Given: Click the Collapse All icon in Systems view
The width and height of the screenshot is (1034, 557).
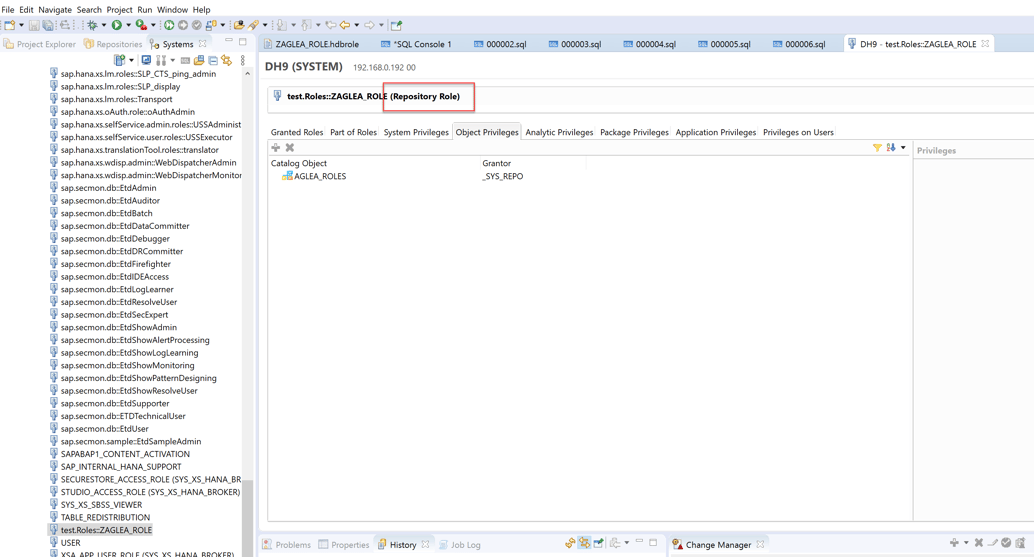Looking at the screenshot, I should (213, 60).
